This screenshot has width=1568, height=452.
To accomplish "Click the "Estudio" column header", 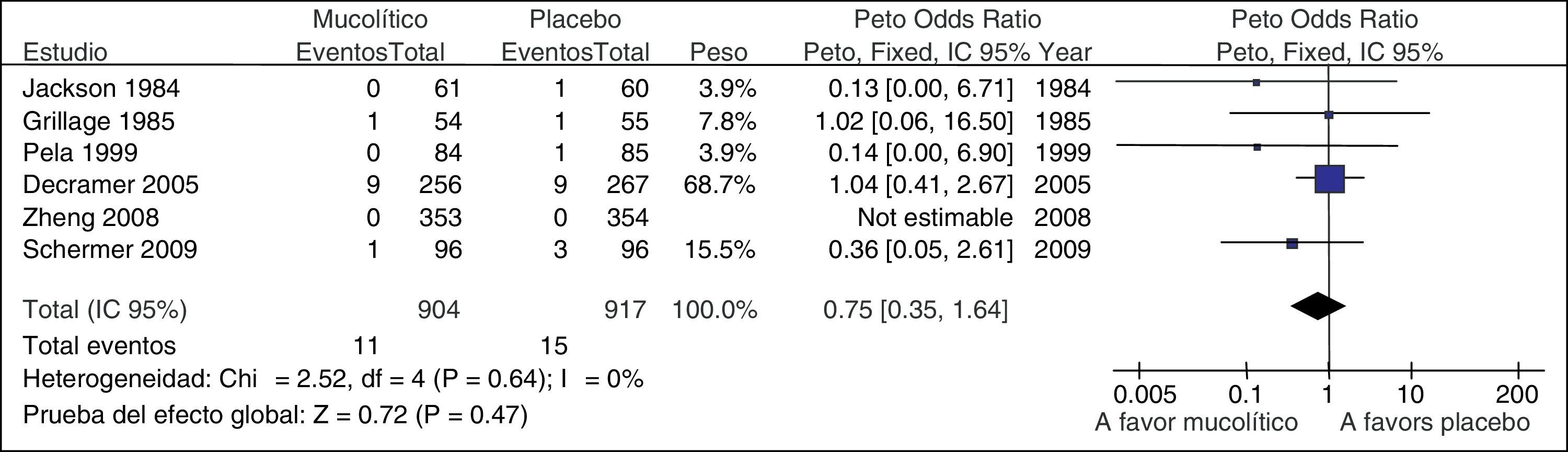I will pyautogui.click(x=65, y=52).
